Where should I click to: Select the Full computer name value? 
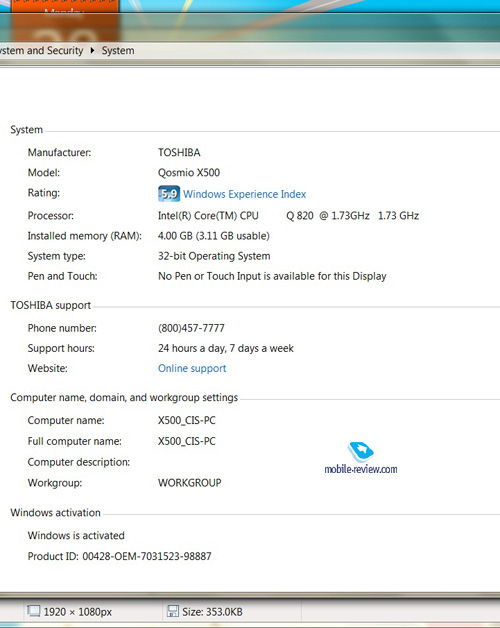tap(187, 441)
